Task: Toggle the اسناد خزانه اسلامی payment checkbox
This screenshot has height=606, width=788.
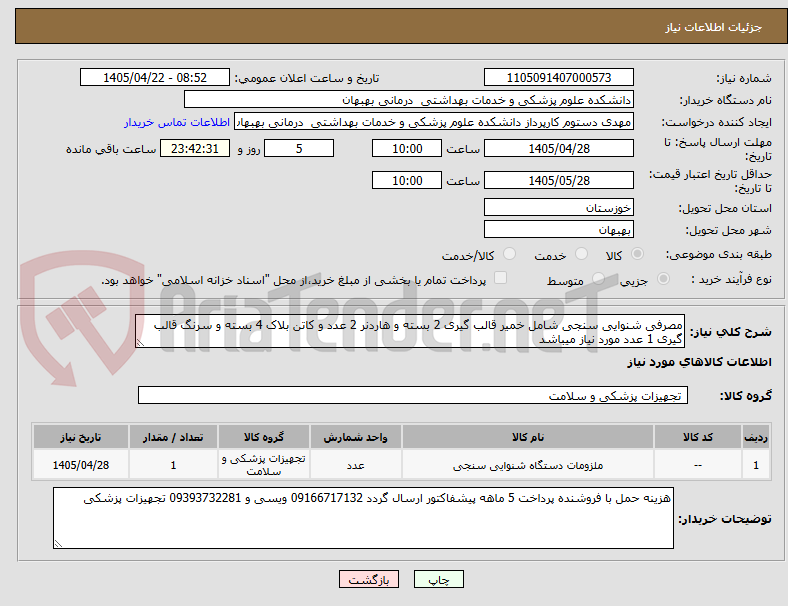Action: click(x=501, y=278)
